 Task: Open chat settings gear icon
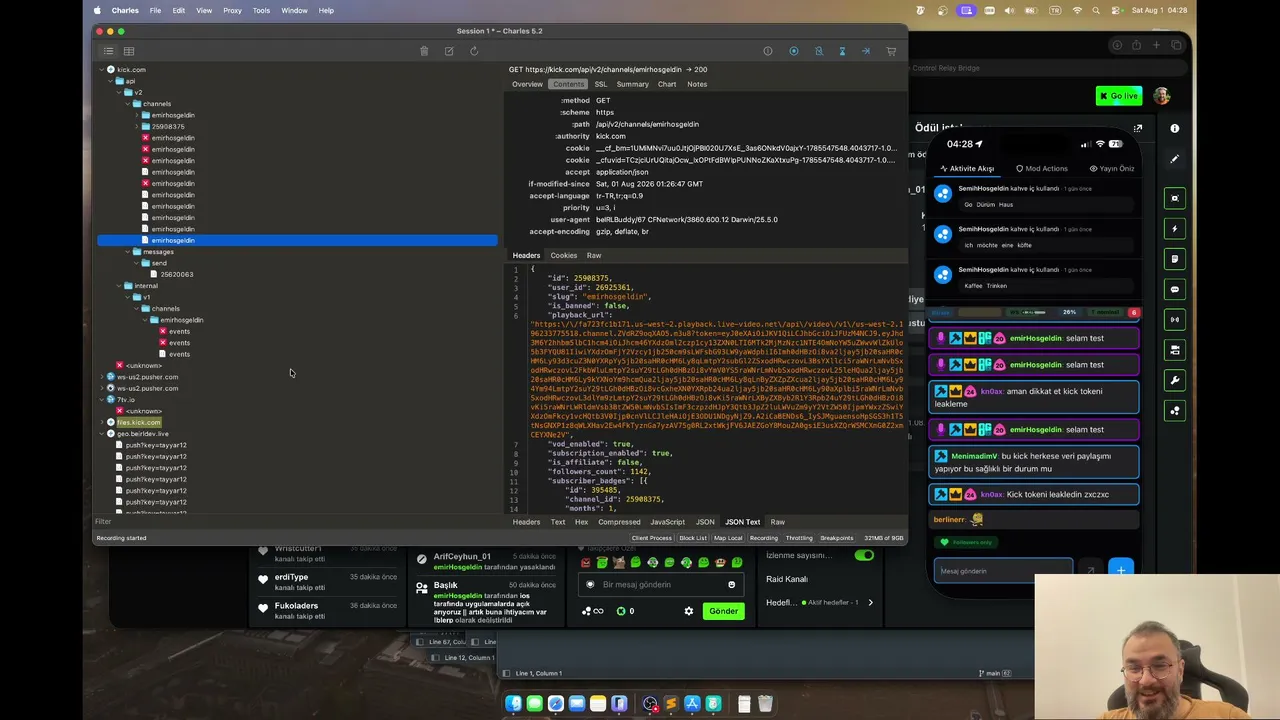688,611
